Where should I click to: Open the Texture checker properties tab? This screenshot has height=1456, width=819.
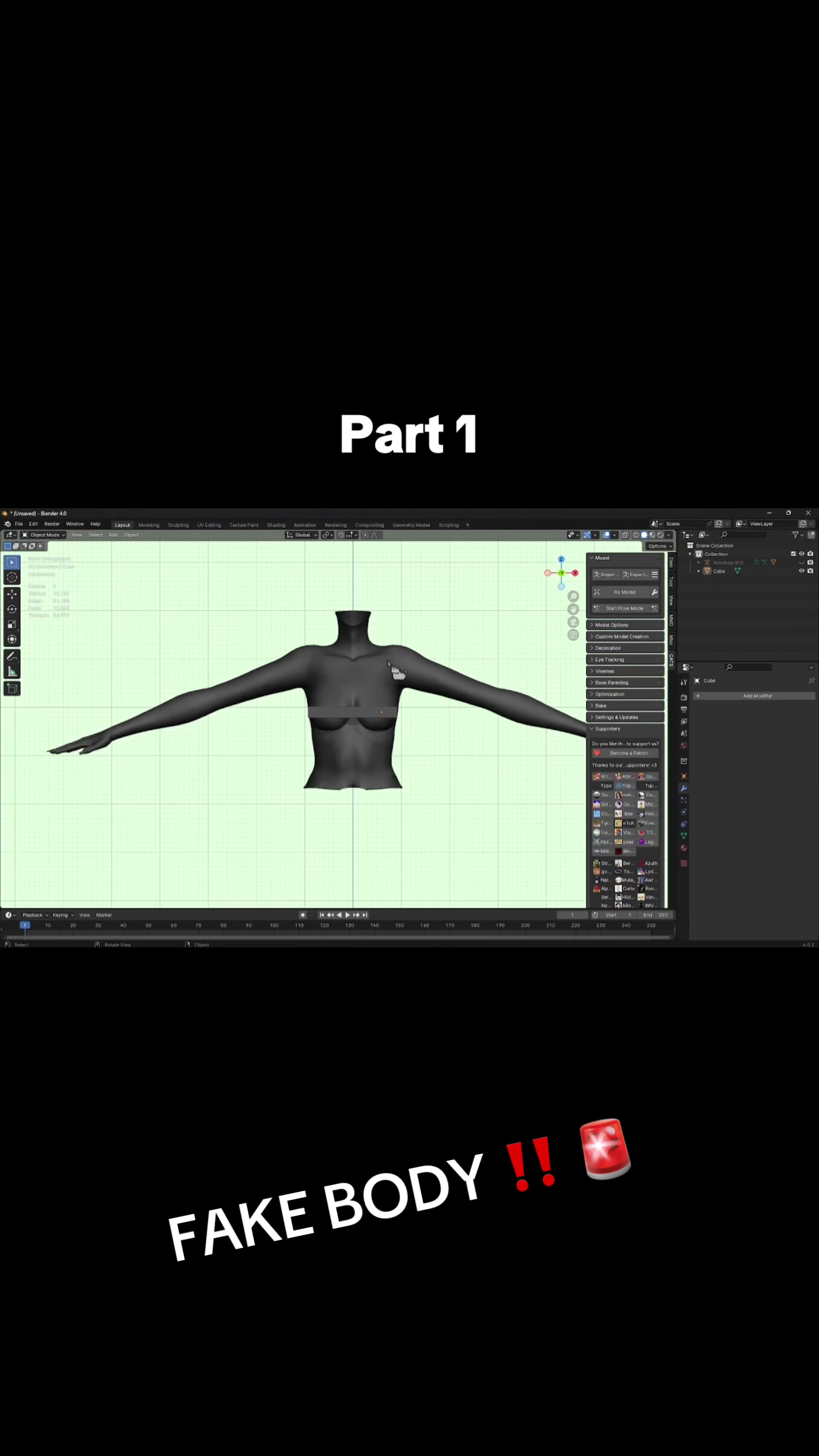click(683, 863)
